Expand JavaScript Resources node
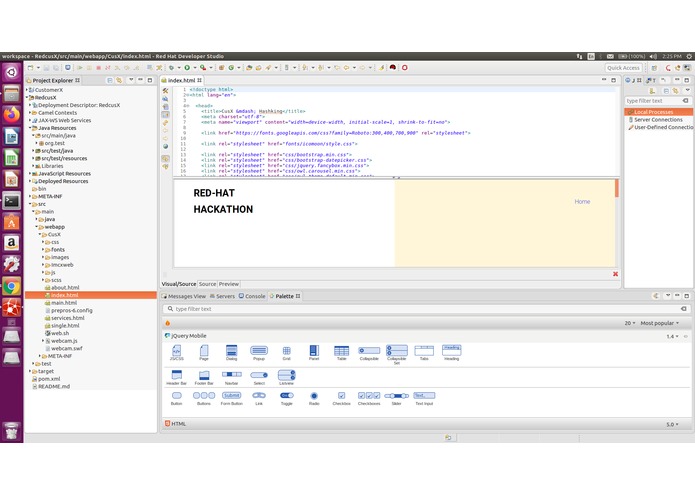Viewport: 695px width, 494px height. (30, 174)
